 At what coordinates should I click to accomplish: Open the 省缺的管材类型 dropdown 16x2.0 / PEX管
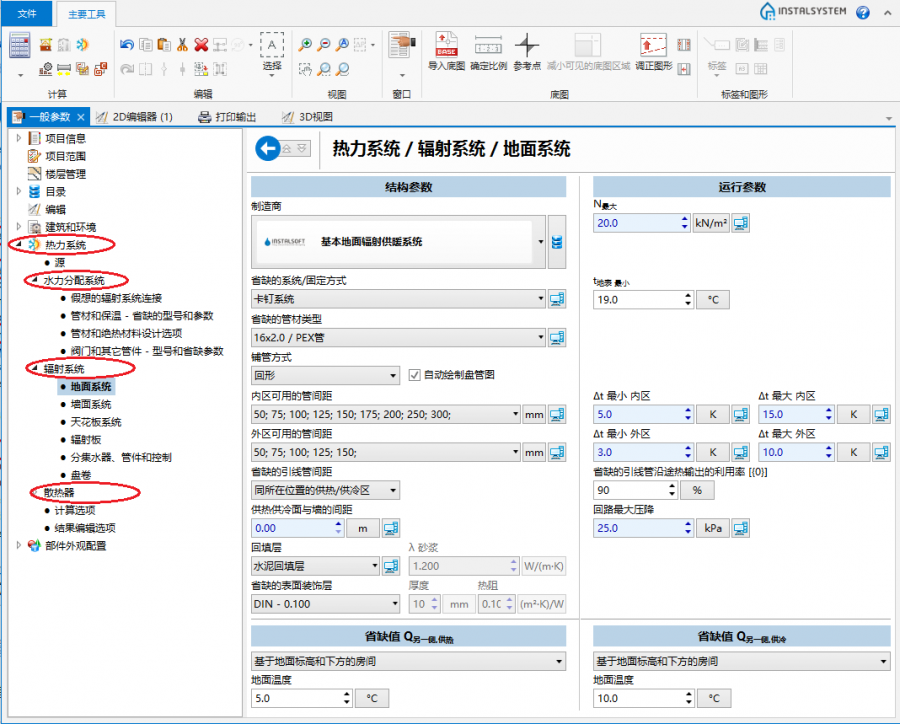[x=398, y=337]
